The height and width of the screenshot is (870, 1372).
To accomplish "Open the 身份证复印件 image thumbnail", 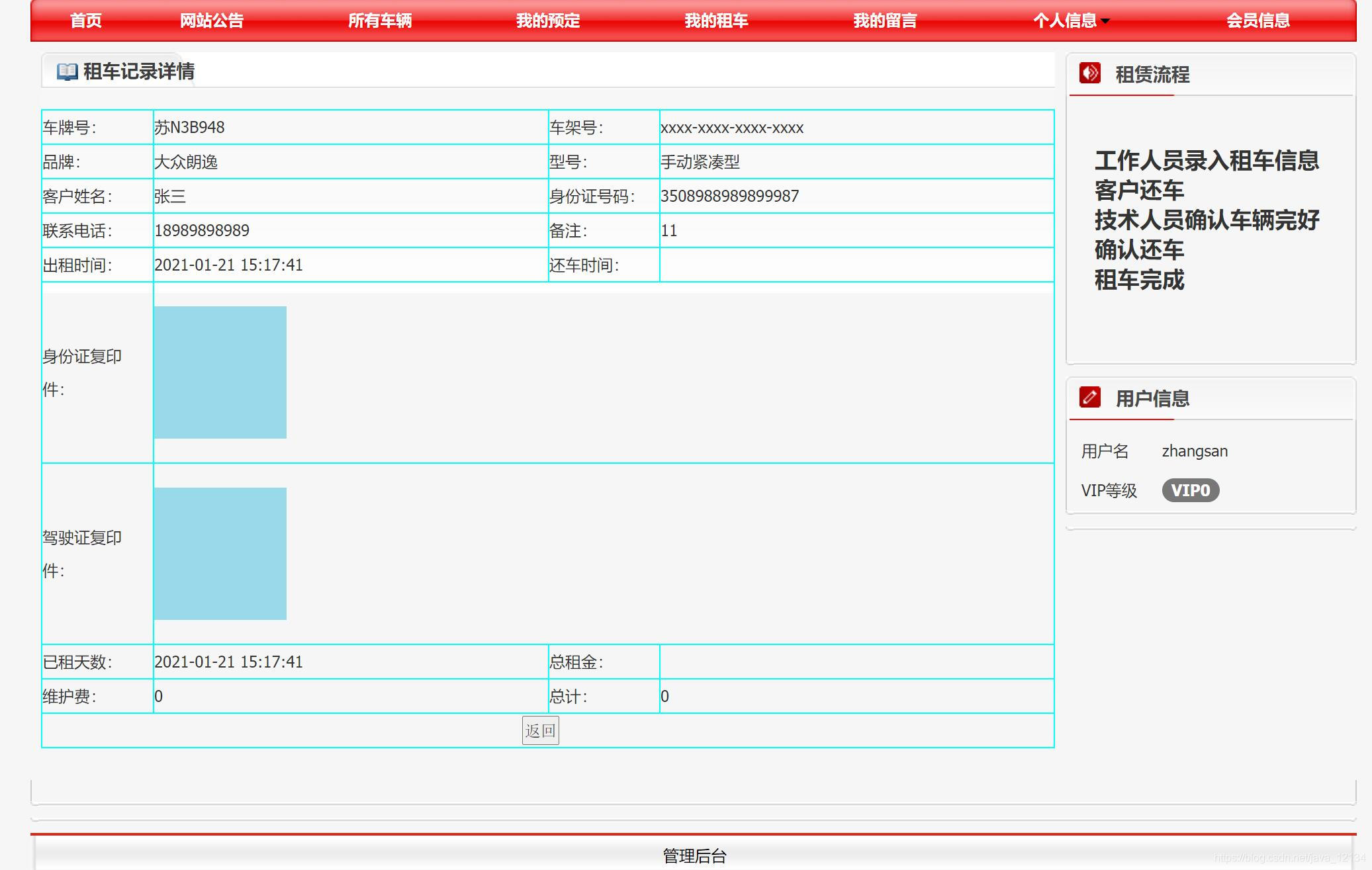I will (x=220, y=372).
